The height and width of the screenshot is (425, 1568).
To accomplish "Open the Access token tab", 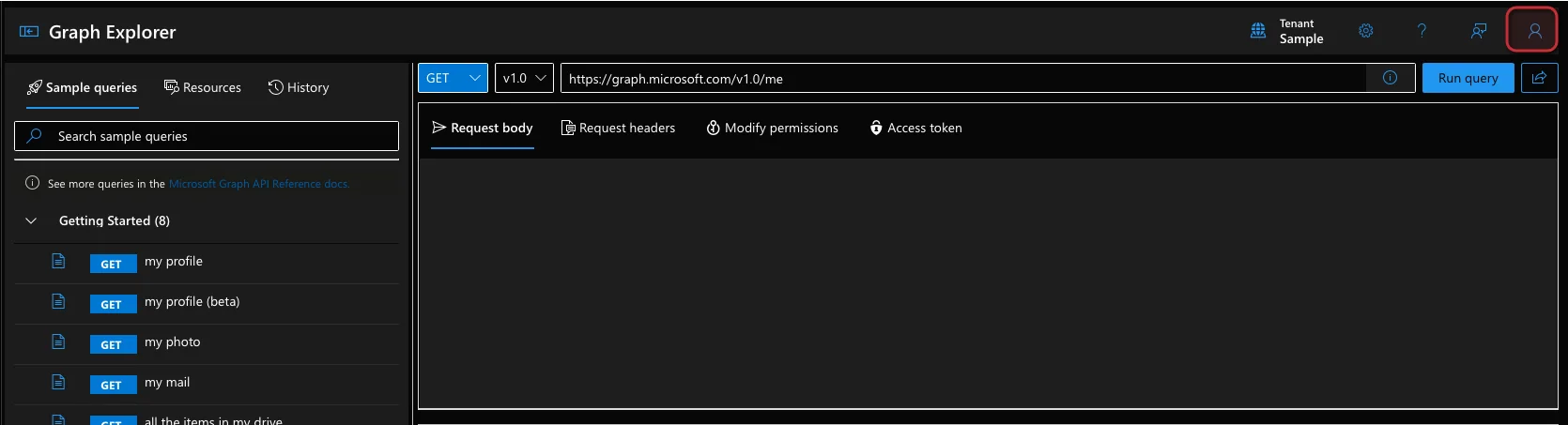I will point(915,128).
